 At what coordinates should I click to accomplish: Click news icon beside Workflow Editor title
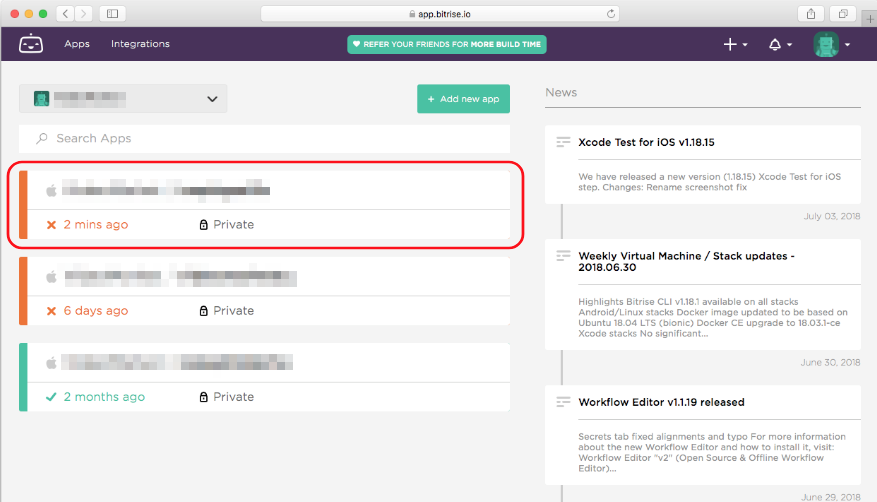pos(563,402)
